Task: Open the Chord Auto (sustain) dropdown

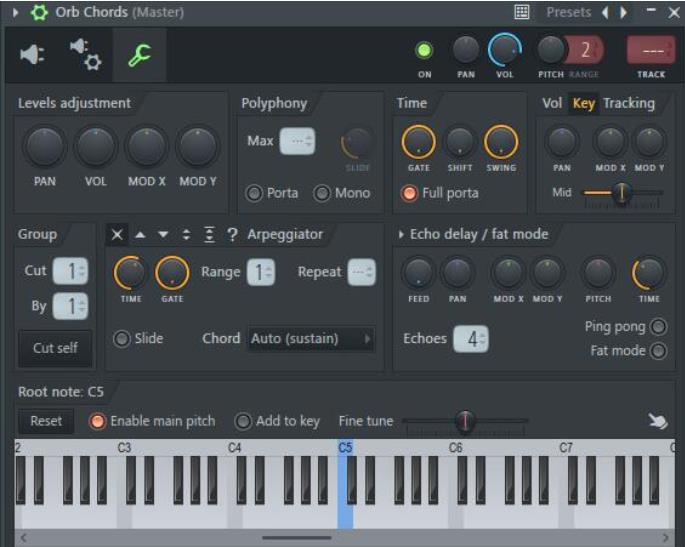Action: click(311, 339)
